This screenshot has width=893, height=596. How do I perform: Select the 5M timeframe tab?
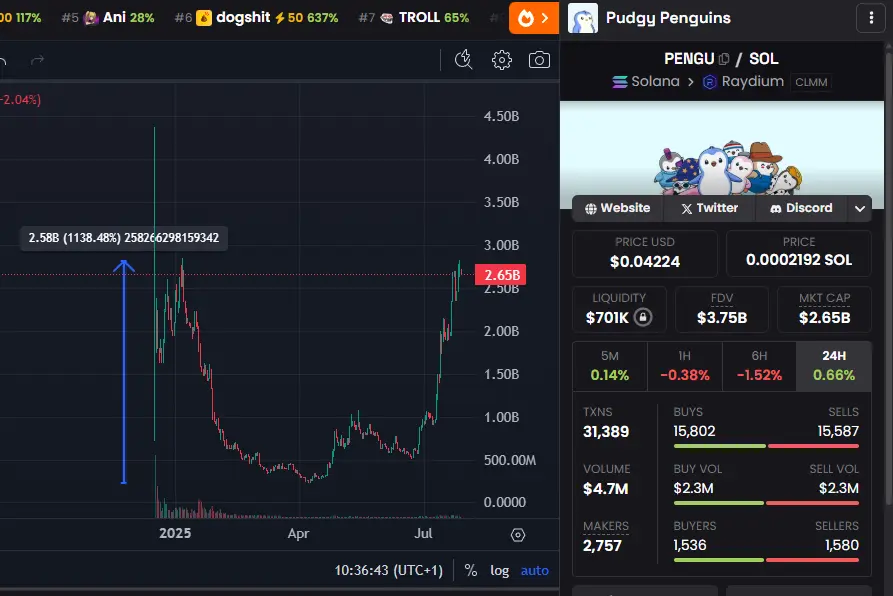(x=610, y=367)
